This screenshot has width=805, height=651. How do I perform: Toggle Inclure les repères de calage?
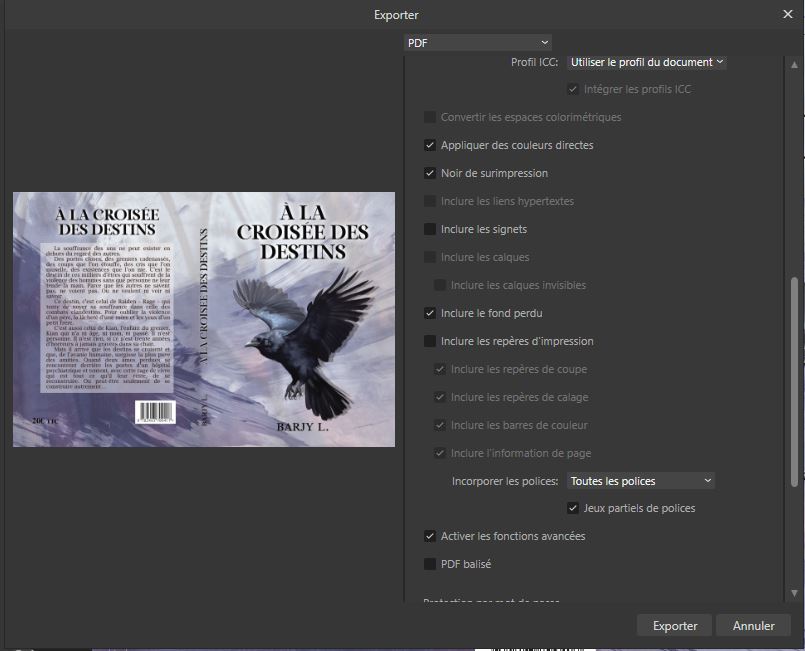click(x=440, y=397)
